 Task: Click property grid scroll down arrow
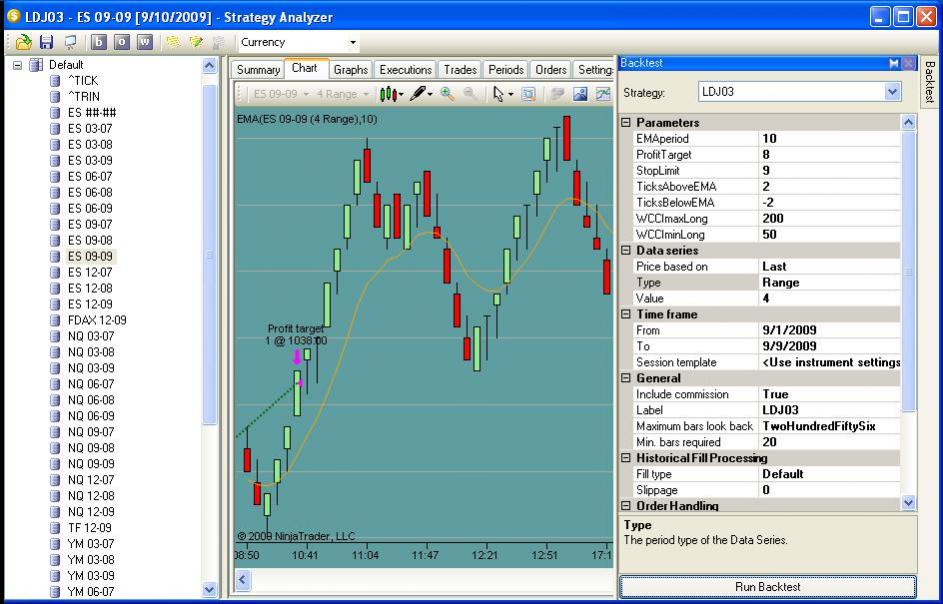908,502
